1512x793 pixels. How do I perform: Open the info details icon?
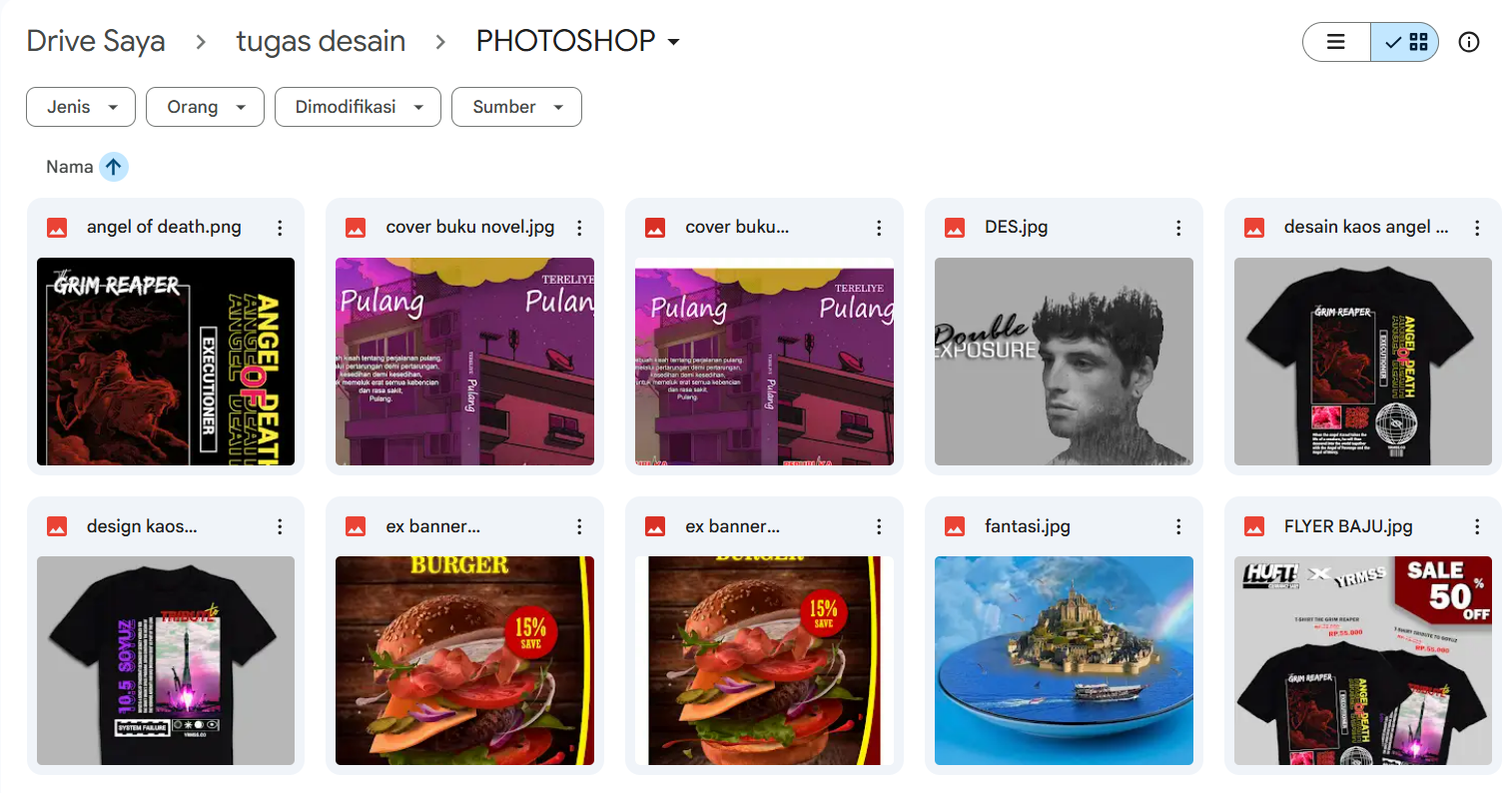coord(1468,42)
